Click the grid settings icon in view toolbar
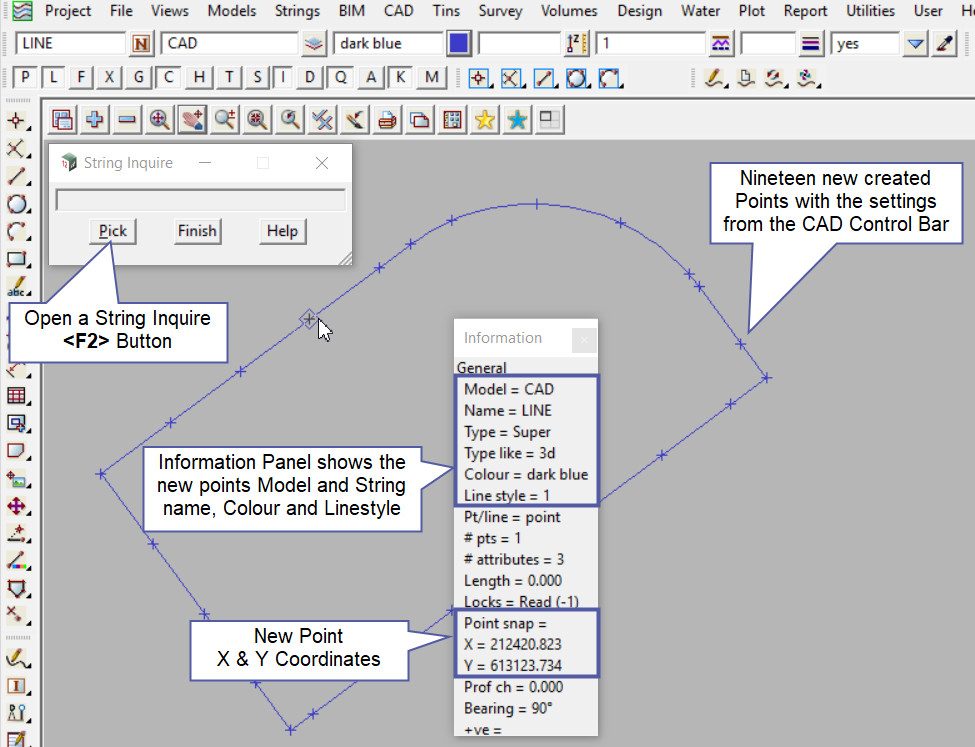Viewport: 975px width, 747px height. point(452,119)
